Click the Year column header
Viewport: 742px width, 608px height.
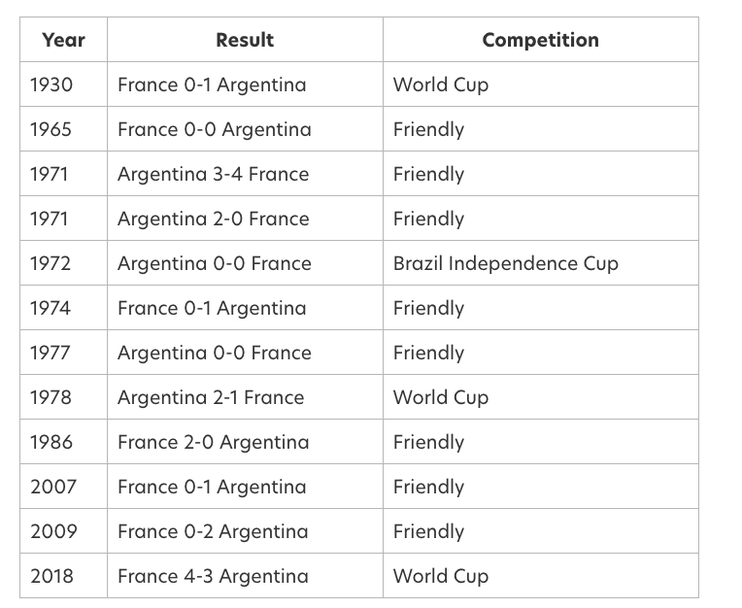(63, 40)
